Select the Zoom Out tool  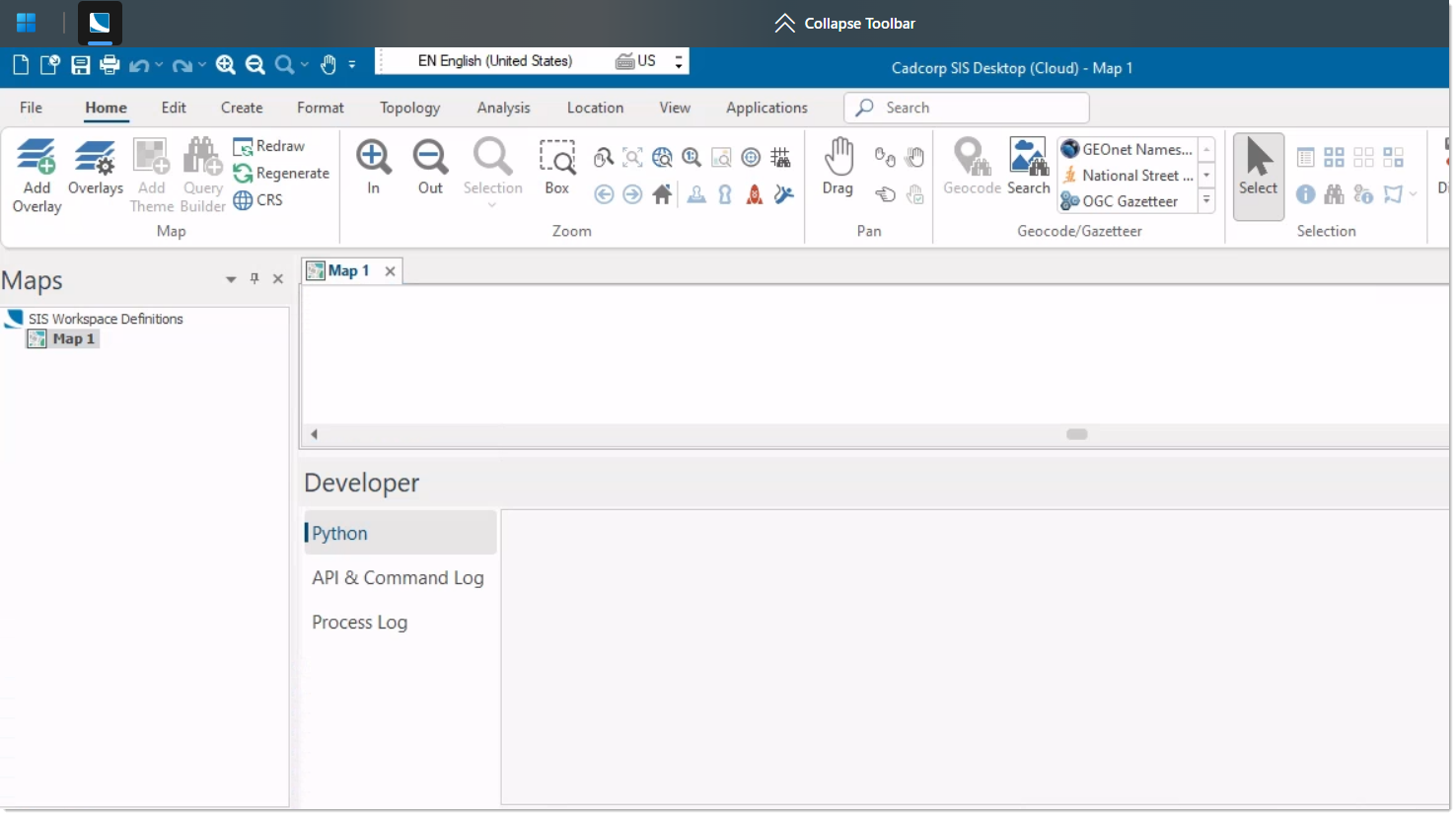coord(430,167)
